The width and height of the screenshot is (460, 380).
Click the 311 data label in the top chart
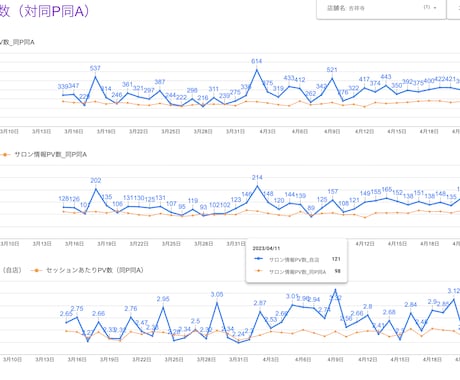coord(213,89)
